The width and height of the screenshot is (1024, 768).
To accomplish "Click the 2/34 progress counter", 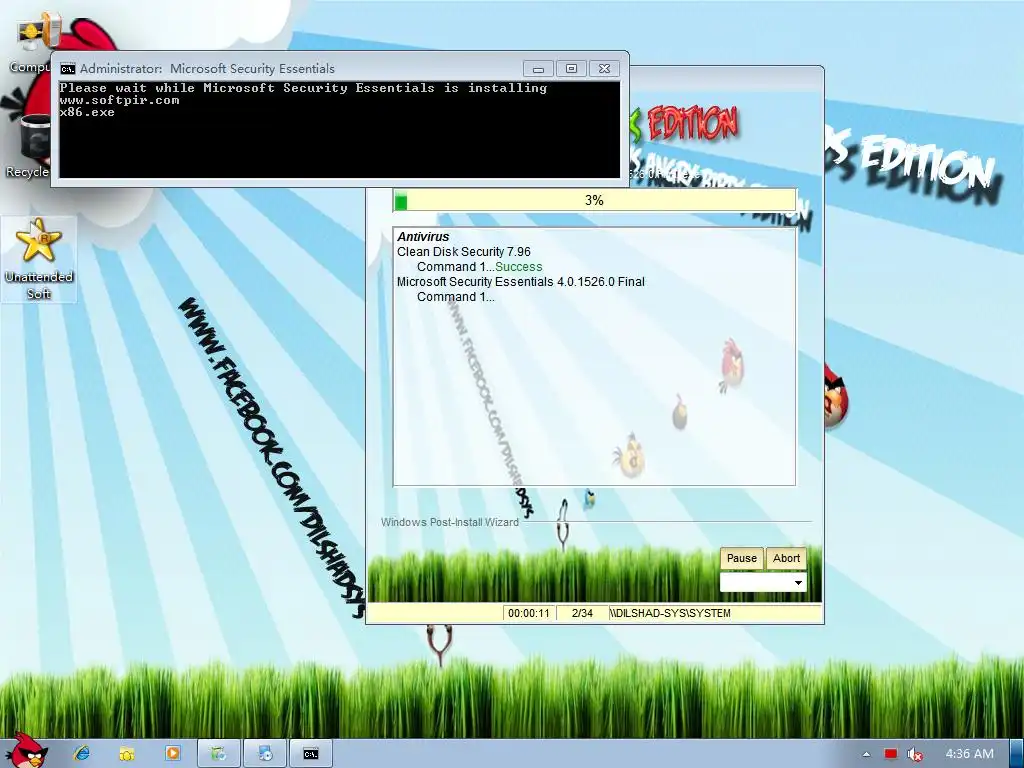I will [x=582, y=613].
